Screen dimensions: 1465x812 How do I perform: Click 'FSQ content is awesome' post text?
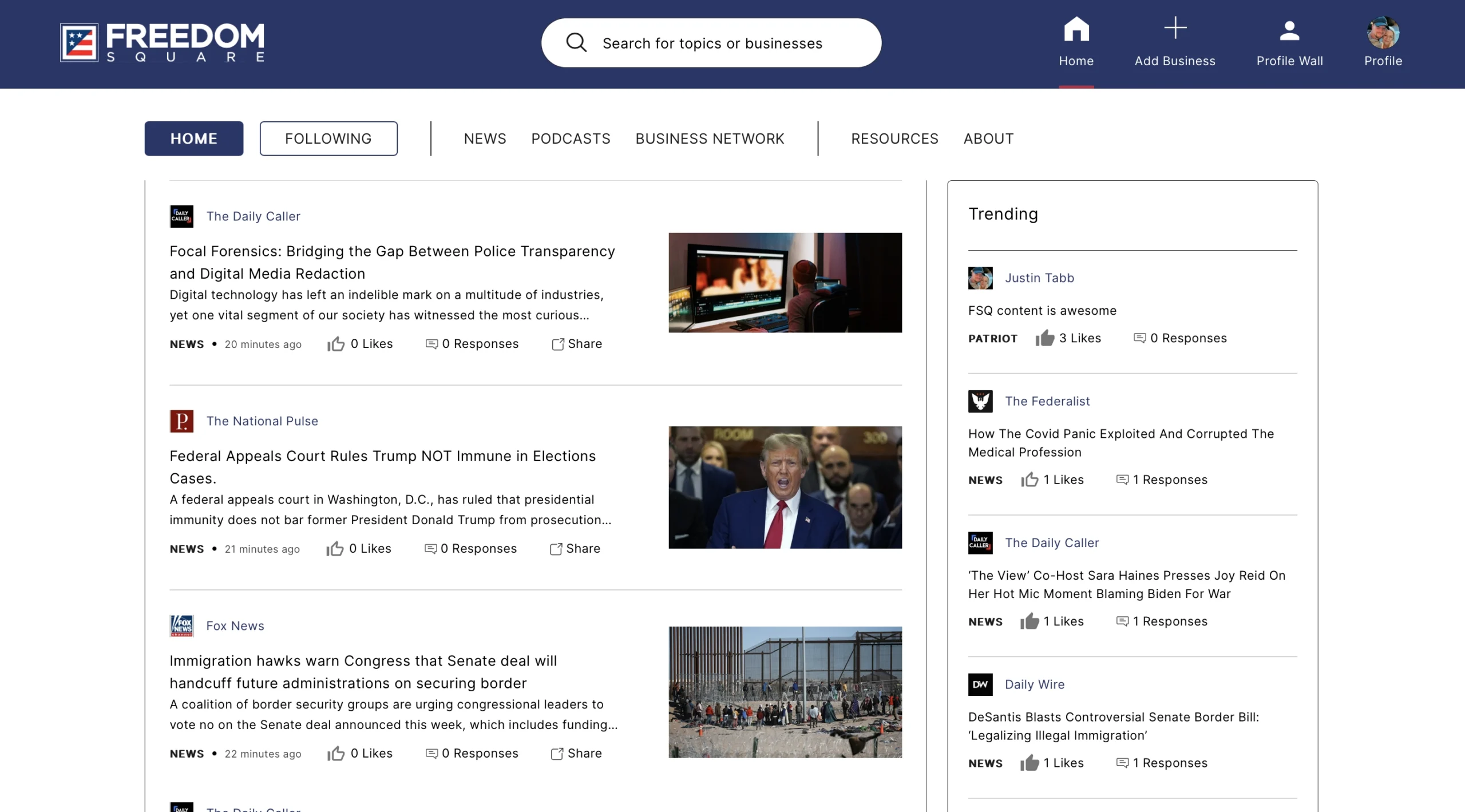[1042, 311]
